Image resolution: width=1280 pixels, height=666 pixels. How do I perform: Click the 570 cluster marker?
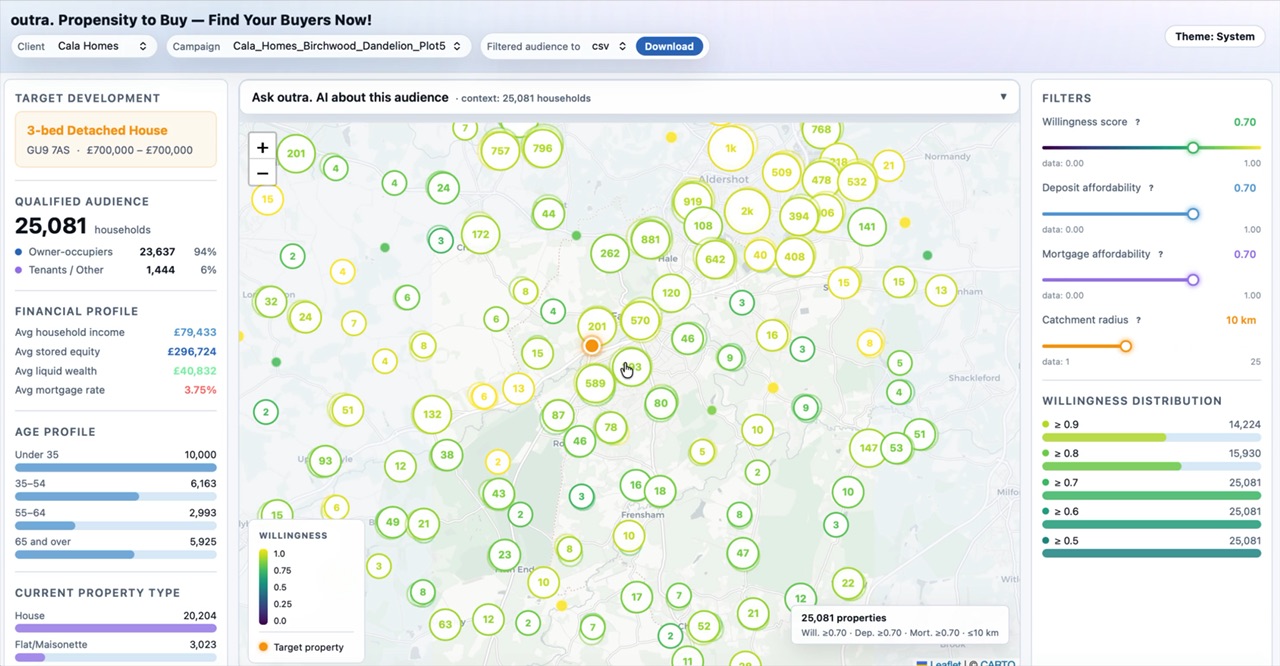click(640, 321)
